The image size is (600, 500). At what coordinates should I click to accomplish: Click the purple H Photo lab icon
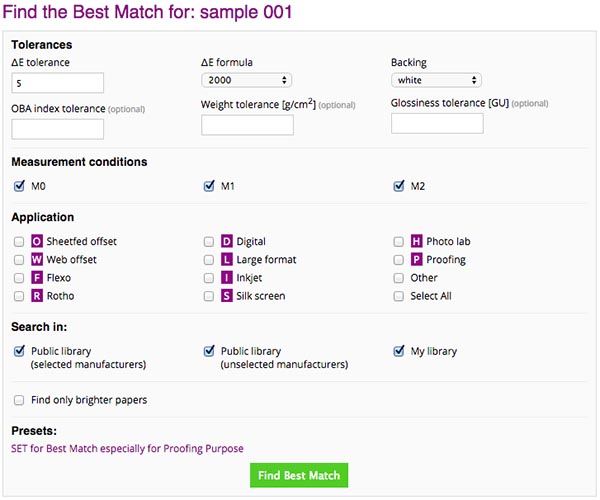pos(416,241)
